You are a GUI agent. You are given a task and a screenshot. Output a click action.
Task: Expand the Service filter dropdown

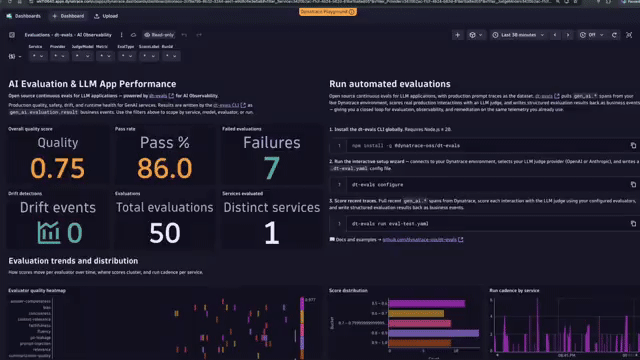38,56
